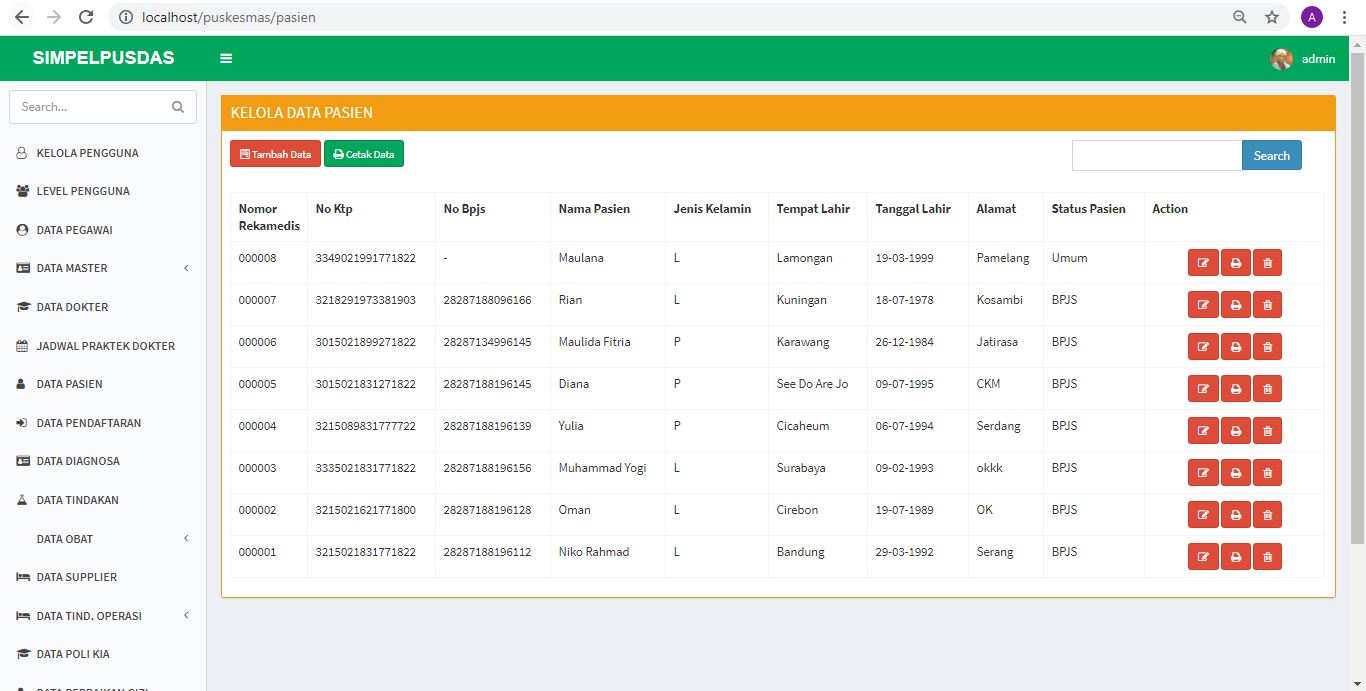Bookmark this page with the star icon

1271,17
